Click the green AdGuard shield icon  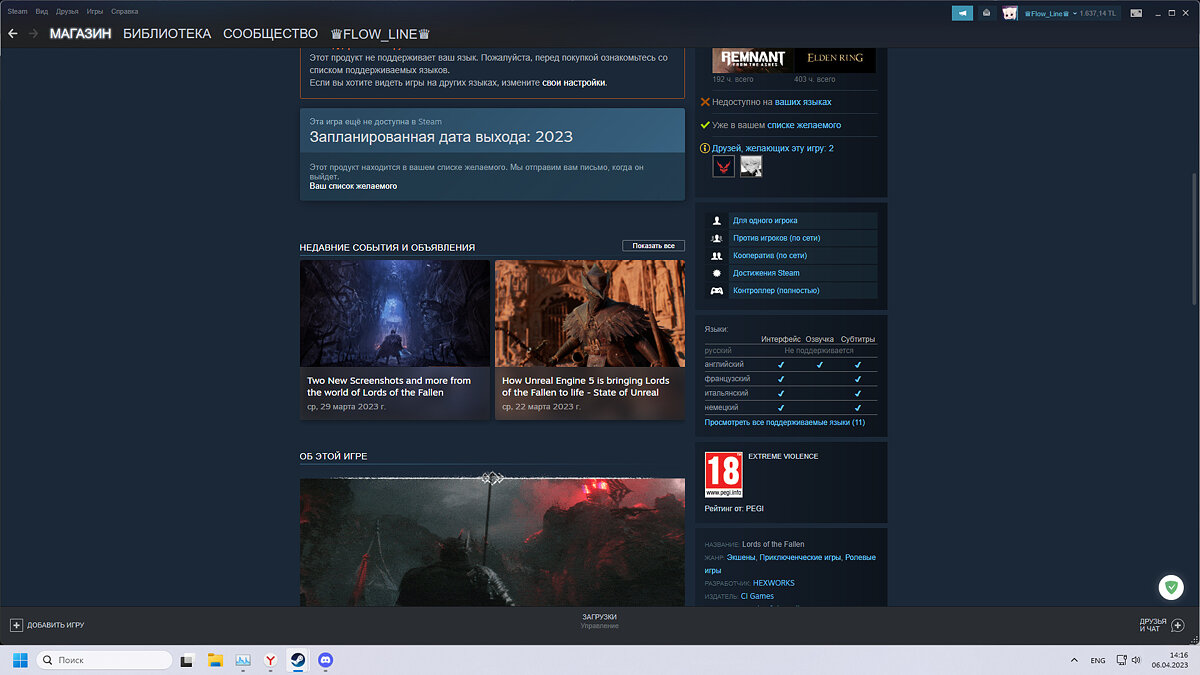[x=1170, y=587]
